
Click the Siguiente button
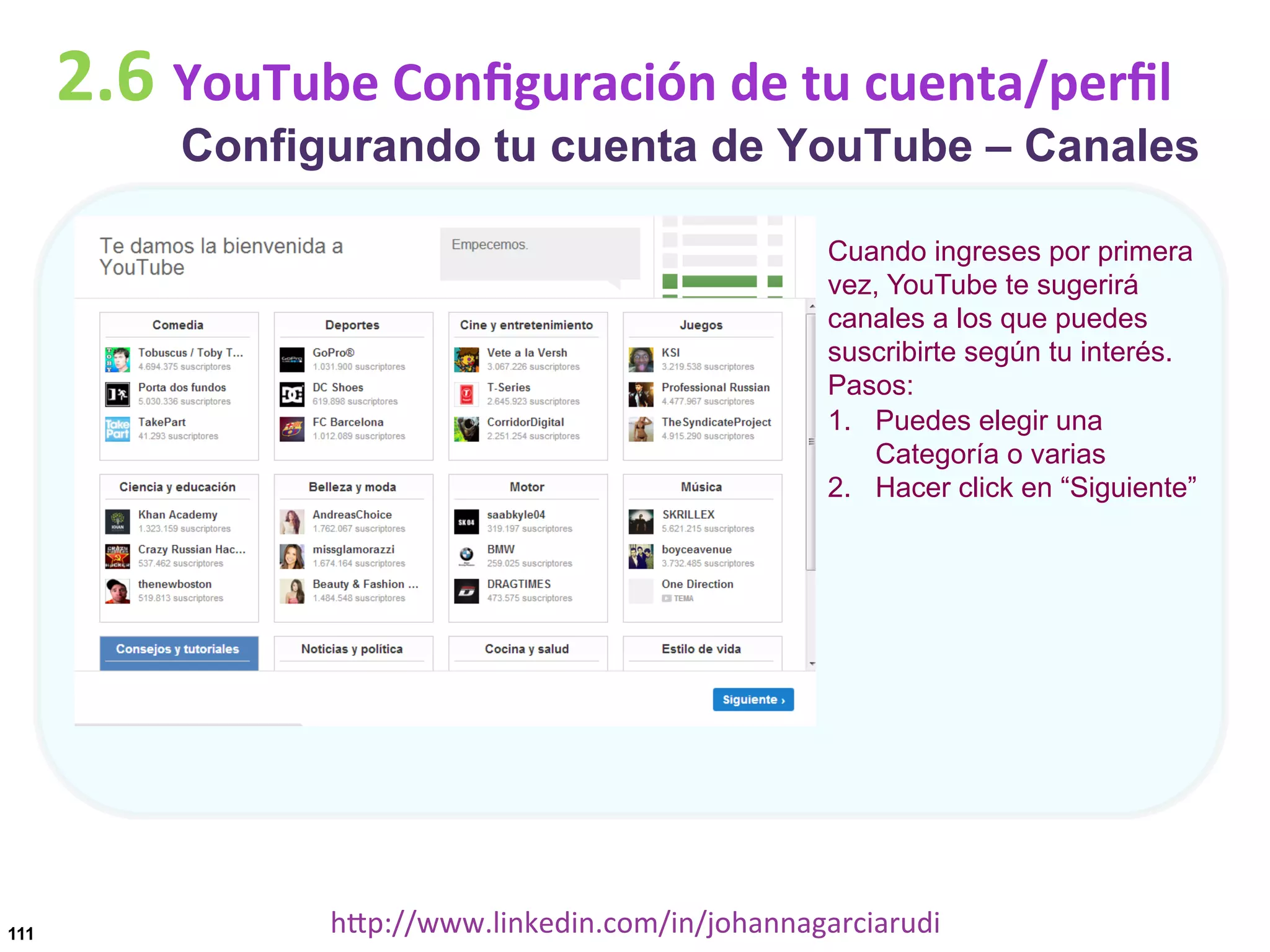[x=753, y=700]
